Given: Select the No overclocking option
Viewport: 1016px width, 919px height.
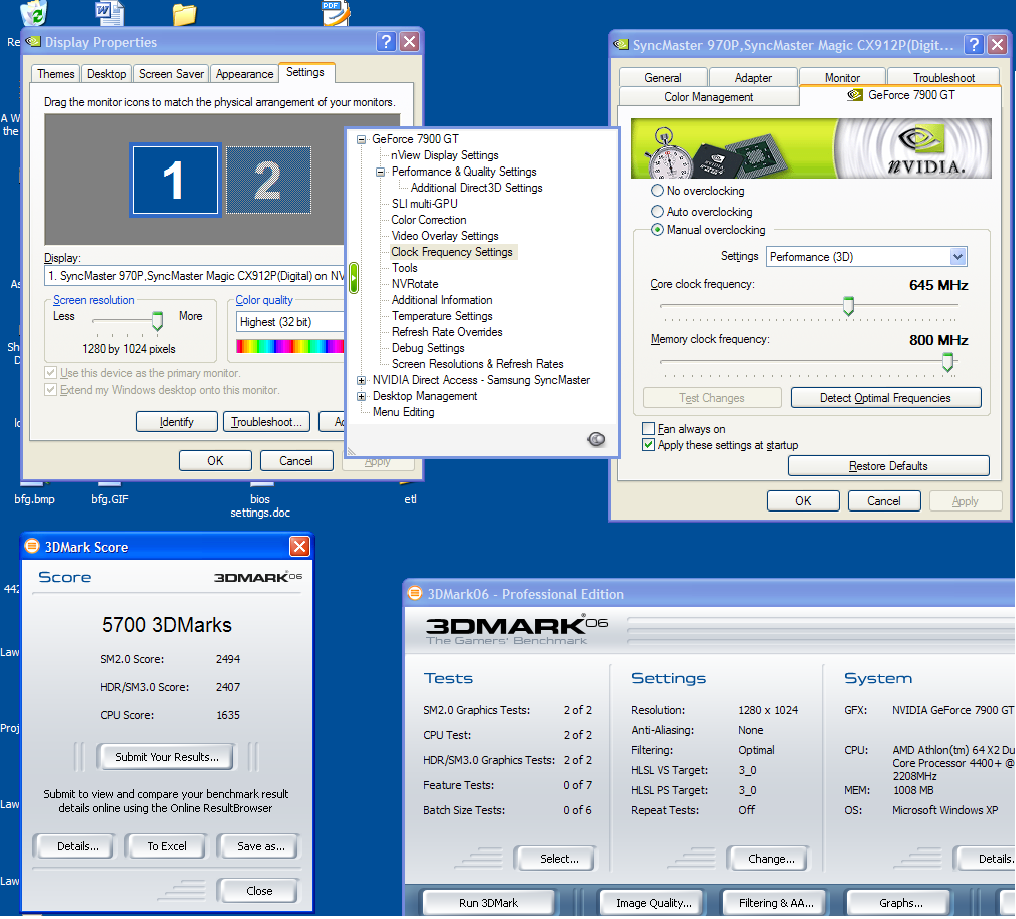Looking at the screenshot, I should click(657, 191).
